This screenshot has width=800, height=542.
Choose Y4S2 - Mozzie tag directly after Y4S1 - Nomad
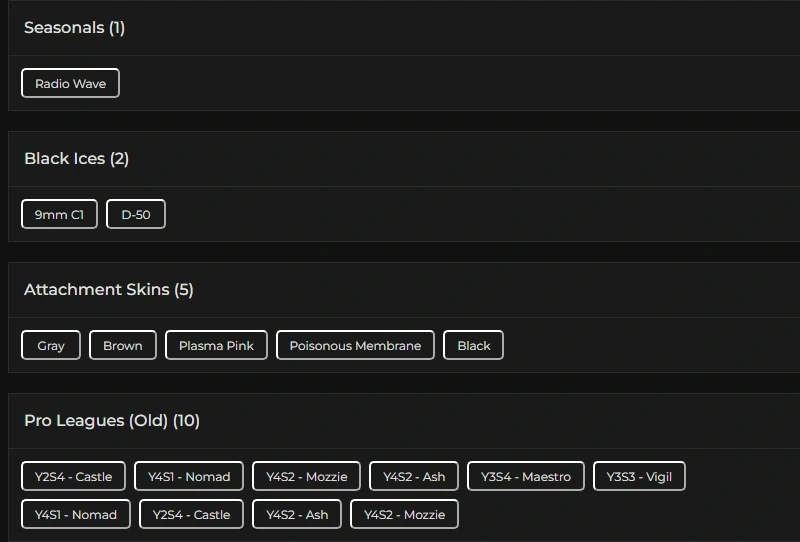307,477
